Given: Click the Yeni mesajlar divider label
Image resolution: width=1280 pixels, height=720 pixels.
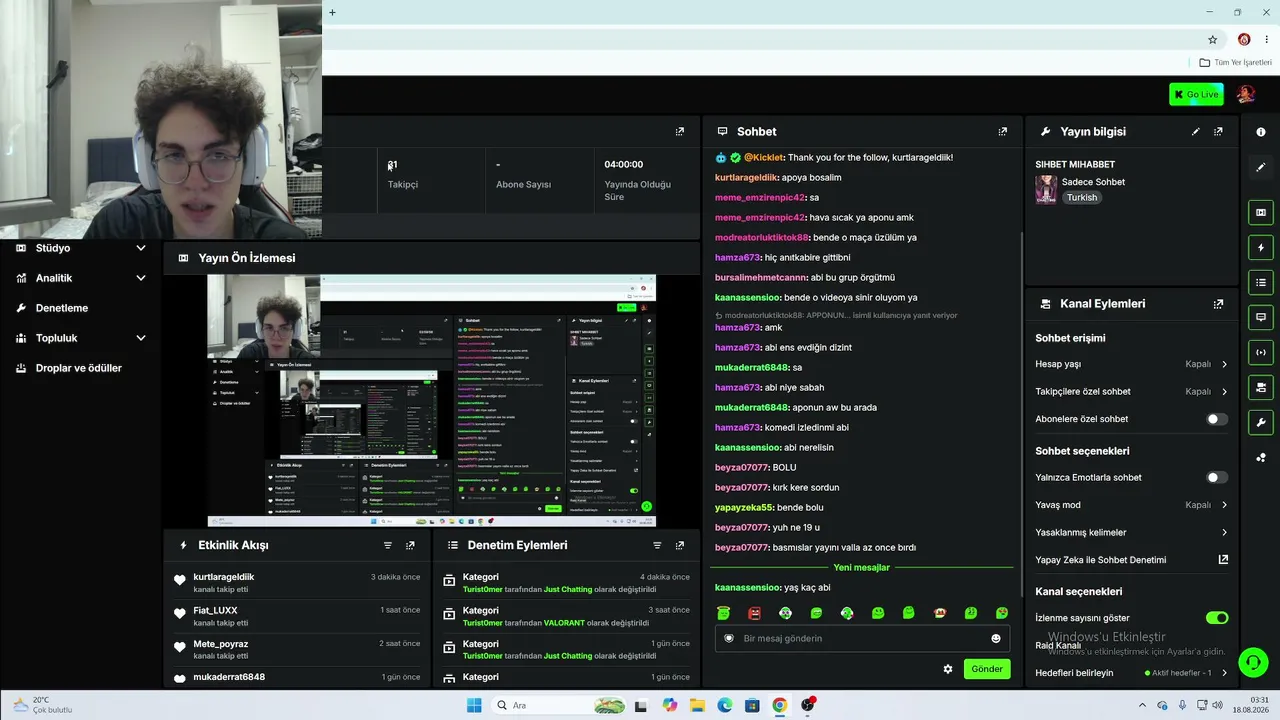Looking at the screenshot, I should click(861, 567).
